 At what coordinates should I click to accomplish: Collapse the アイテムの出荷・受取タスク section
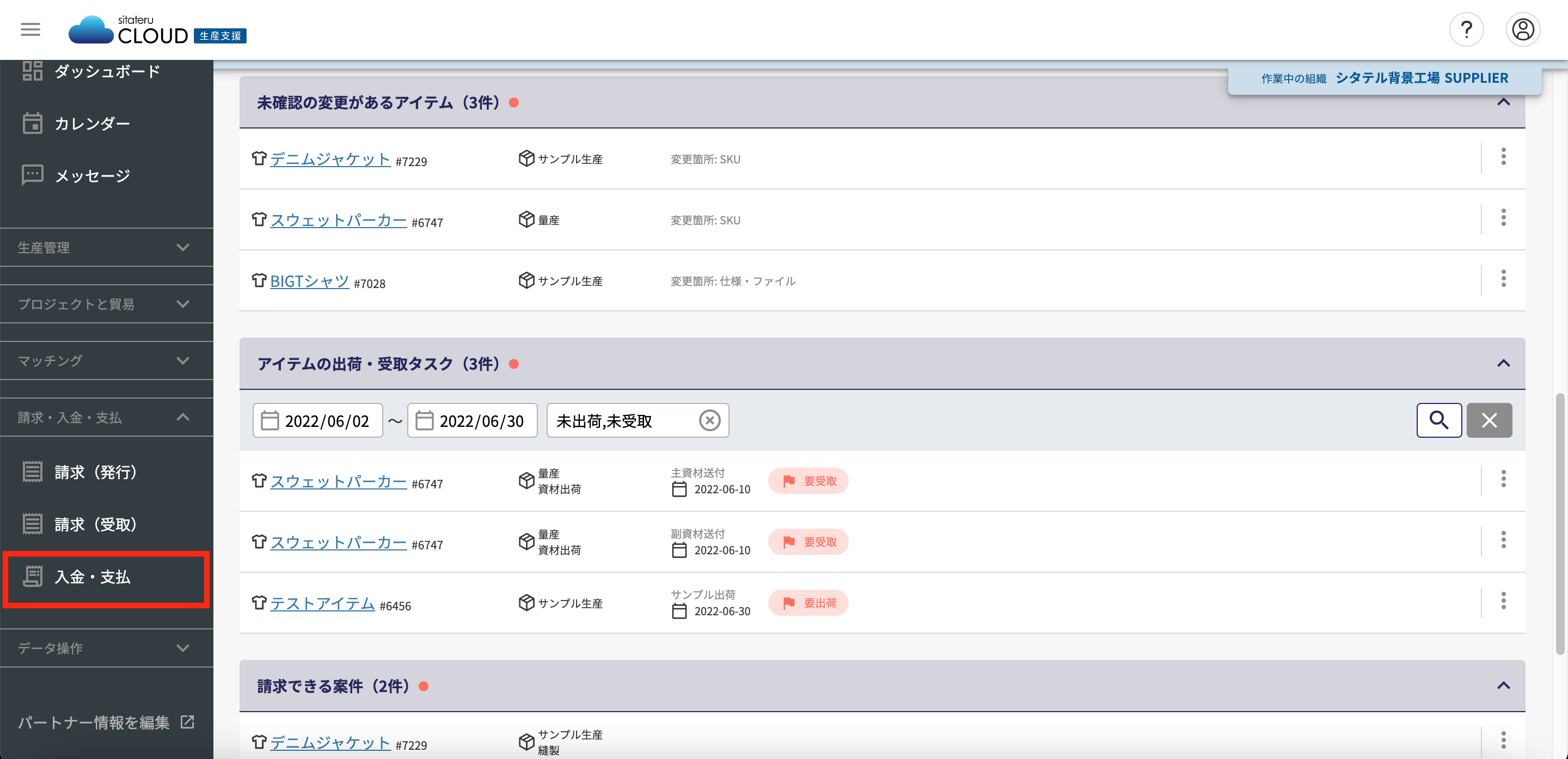pyautogui.click(x=1503, y=363)
